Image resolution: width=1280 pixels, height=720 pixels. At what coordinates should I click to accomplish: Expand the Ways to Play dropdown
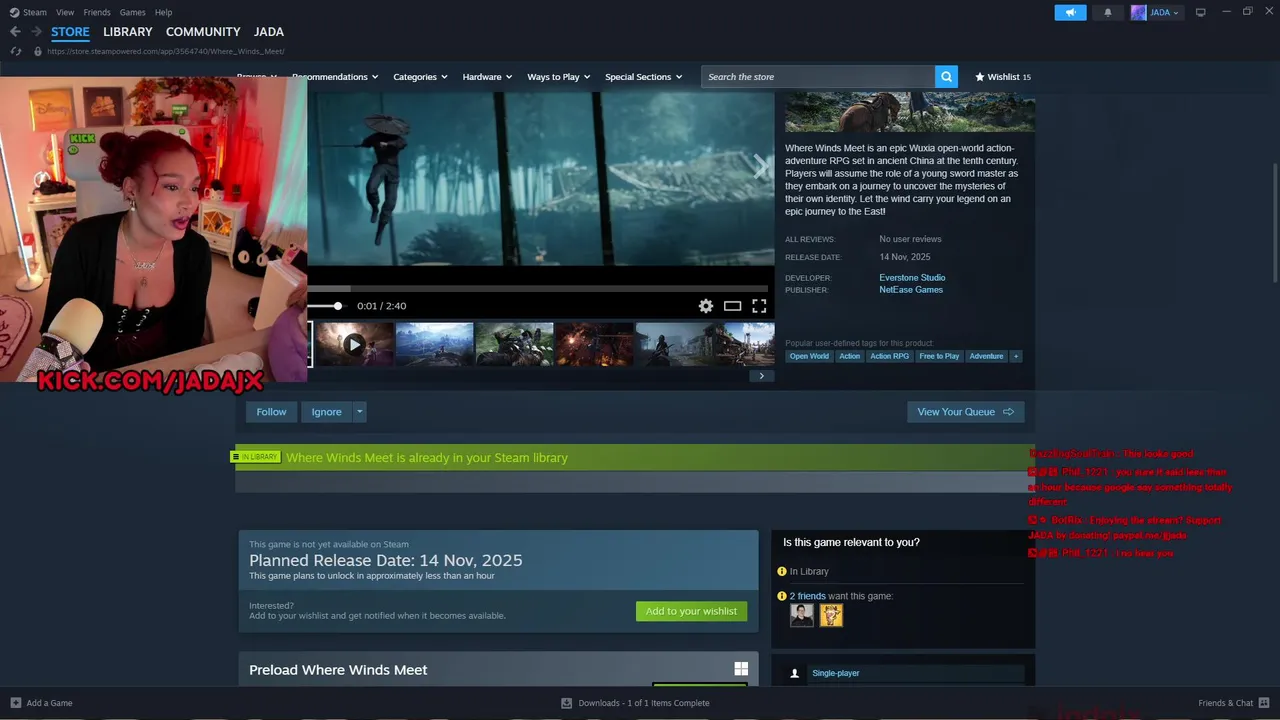pyautogui.click(x=559, y=77)
